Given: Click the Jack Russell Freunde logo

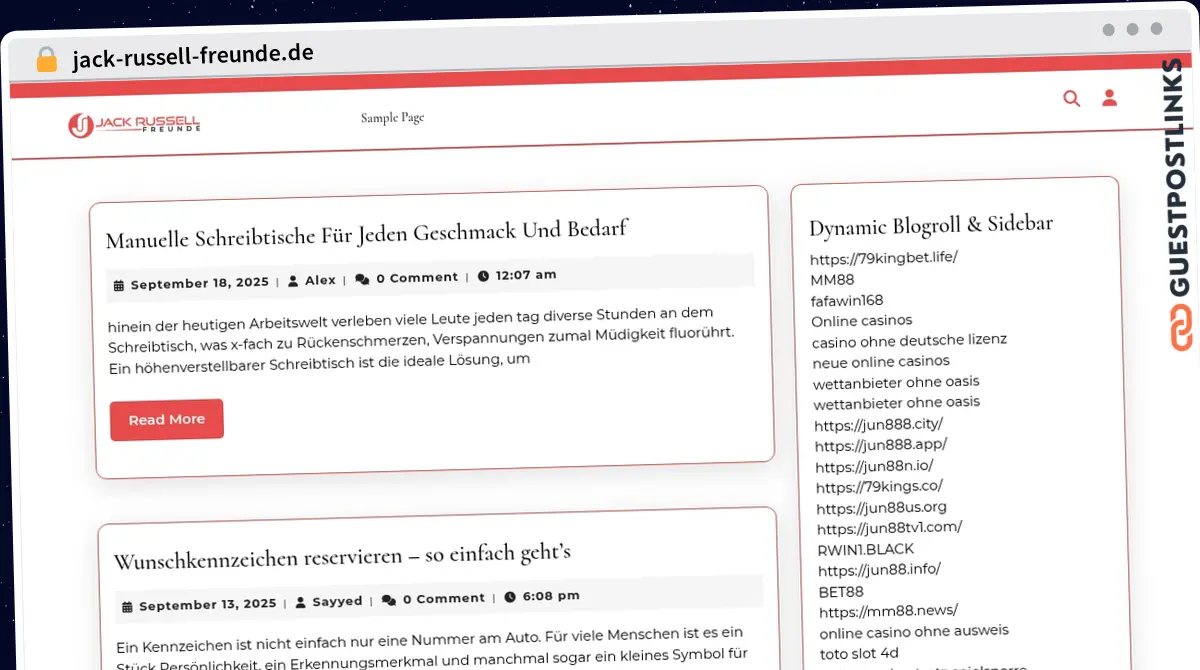Looking at the screenshot, I should (134, 124).
